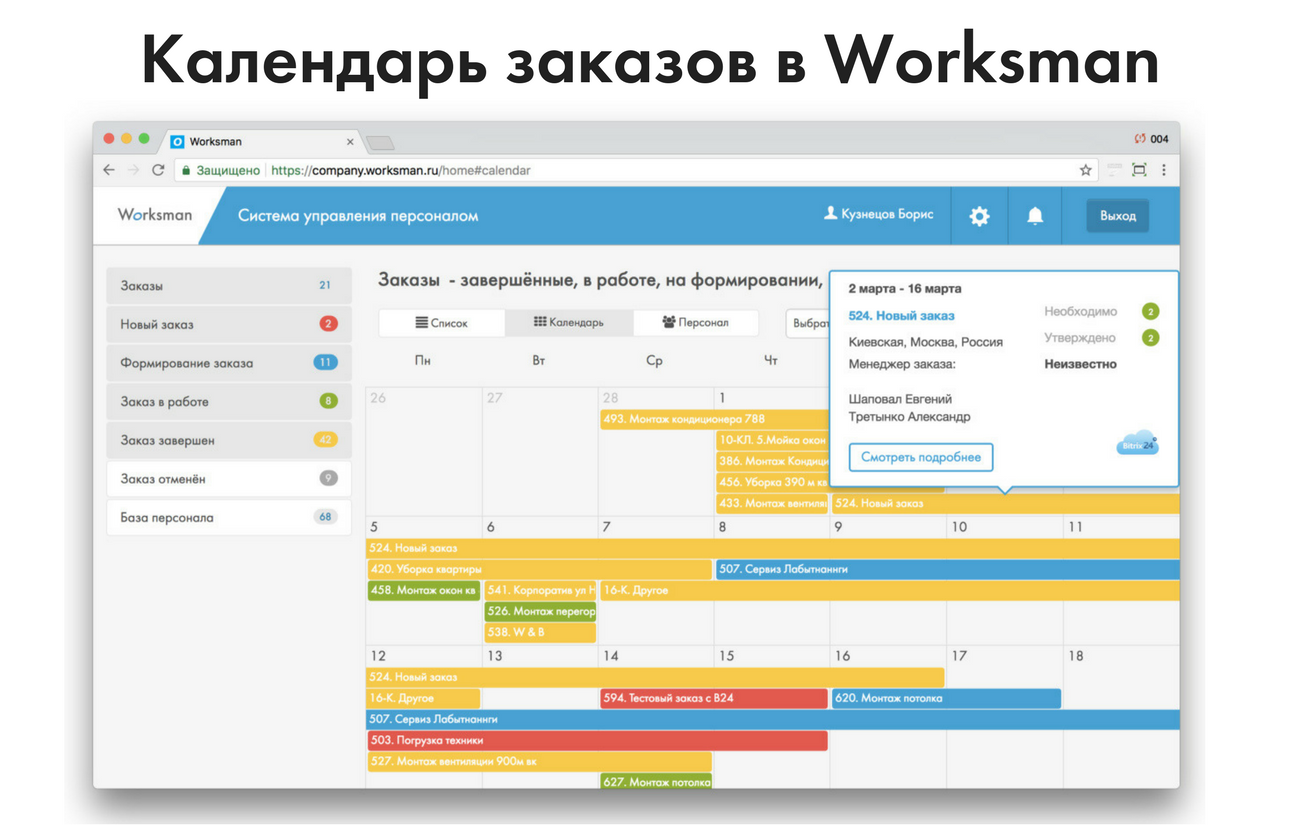The image size is (1300, 825).
Task: Open order 386. Монтаж Кондиц
Action: (x=772, y=461)
